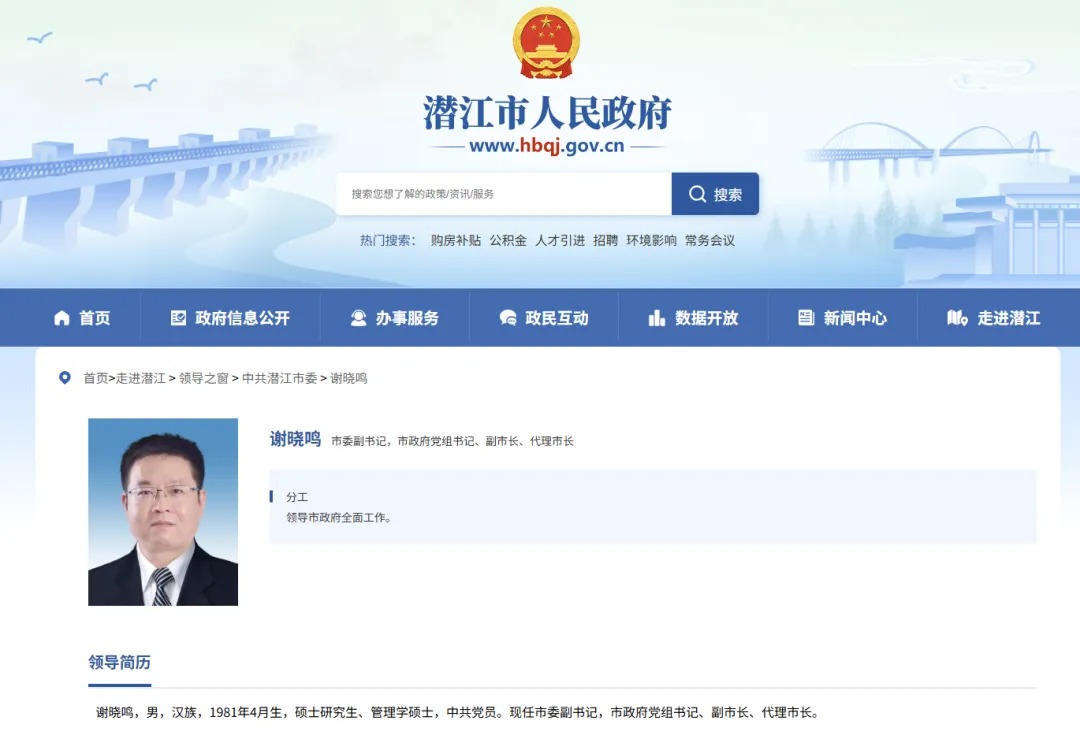This screenshot has width=1080, height=739.
Task: Click the 分工 section label
Action: [297, 497]
